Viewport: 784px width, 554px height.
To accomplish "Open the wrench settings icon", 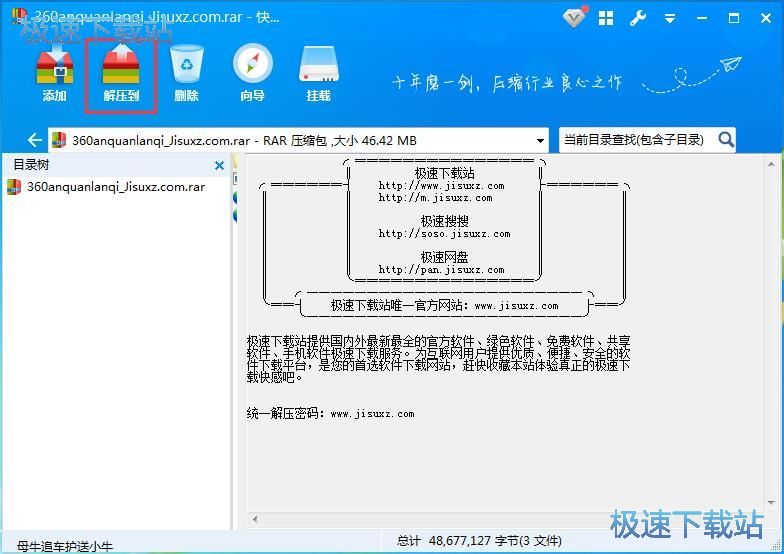I will [x=638, y=18].
